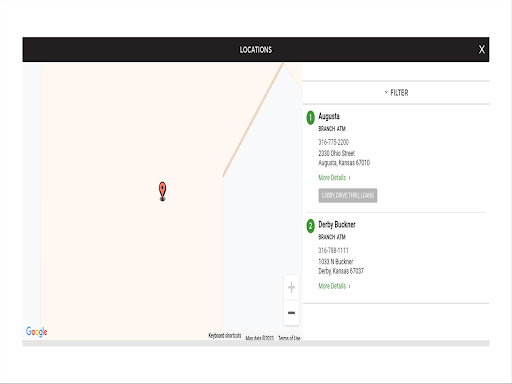Select the Derby Buckner location title
The height and width of the screenshot is (384, 512).
pyautogui.click(x=337, y=225)
